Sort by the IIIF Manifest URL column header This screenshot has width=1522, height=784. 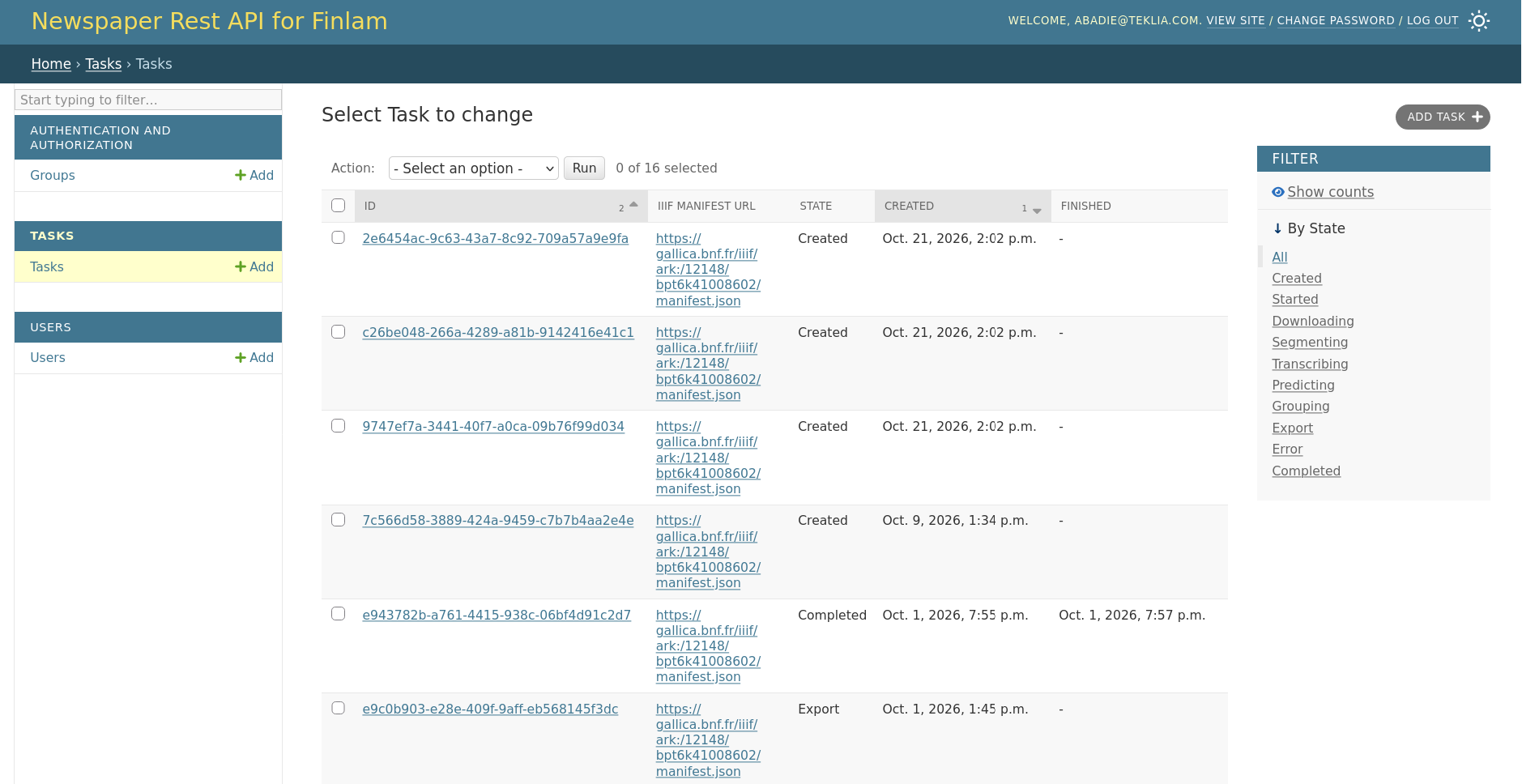(706, 206)
